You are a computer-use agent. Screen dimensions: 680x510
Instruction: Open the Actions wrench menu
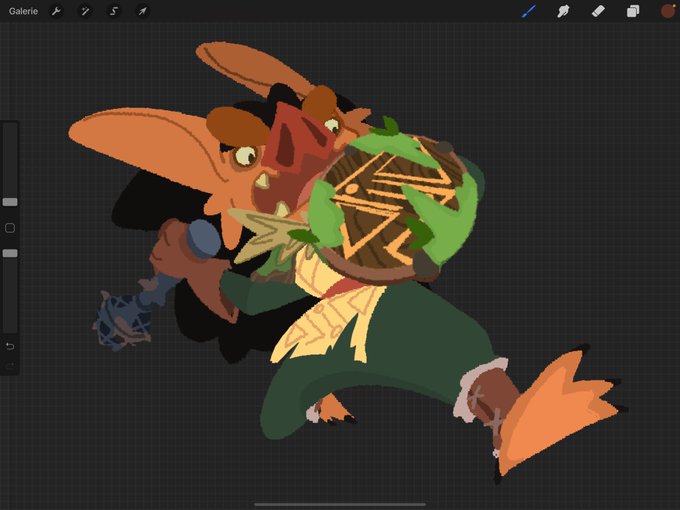pyautogui.click(x=56, y=11)
